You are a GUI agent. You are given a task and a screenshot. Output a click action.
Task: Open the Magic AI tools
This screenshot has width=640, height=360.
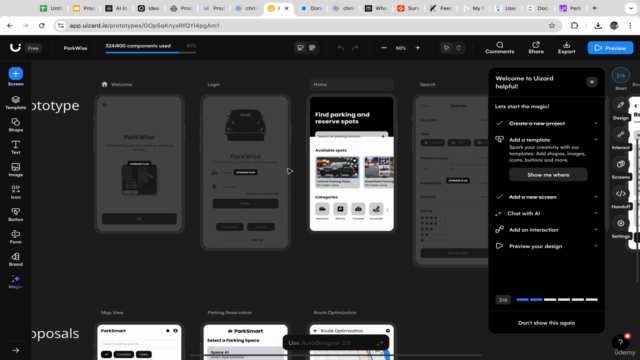[16, 282]
